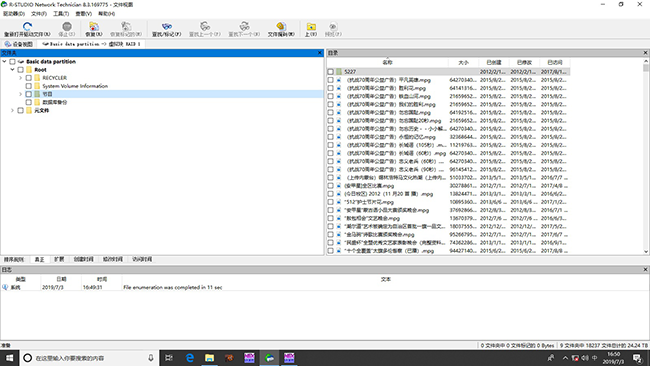
Task: Check the Root folder checkbox
Action: pyautogui.click(x=20, y=70)
